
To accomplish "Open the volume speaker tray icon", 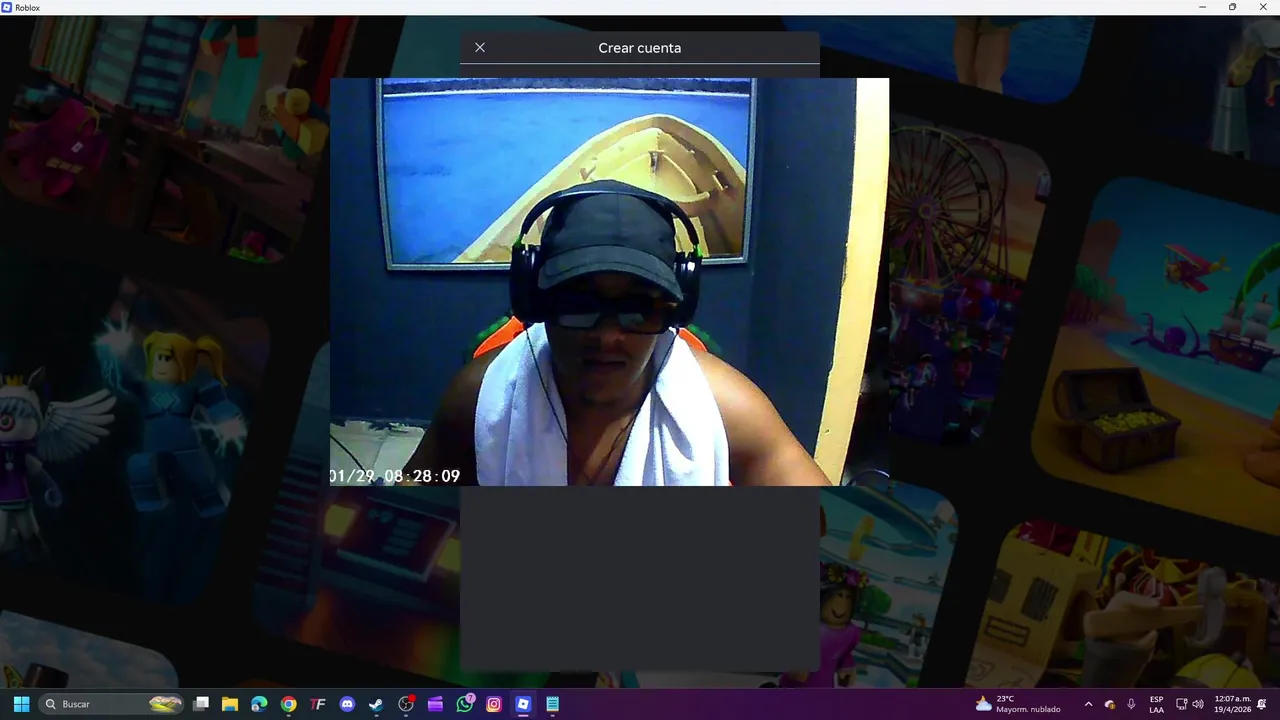I will (x=1198, y=704).
